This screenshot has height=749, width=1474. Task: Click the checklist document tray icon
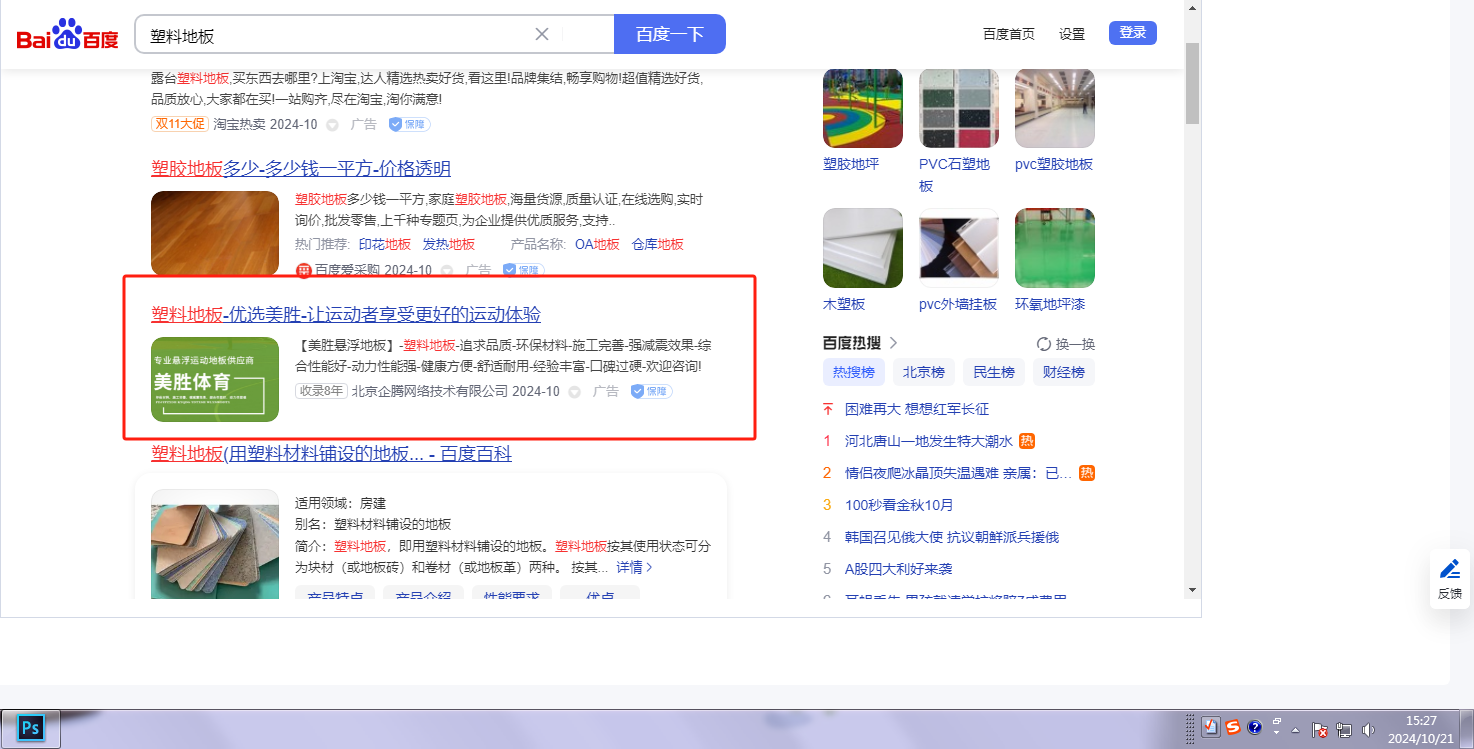1212,727
